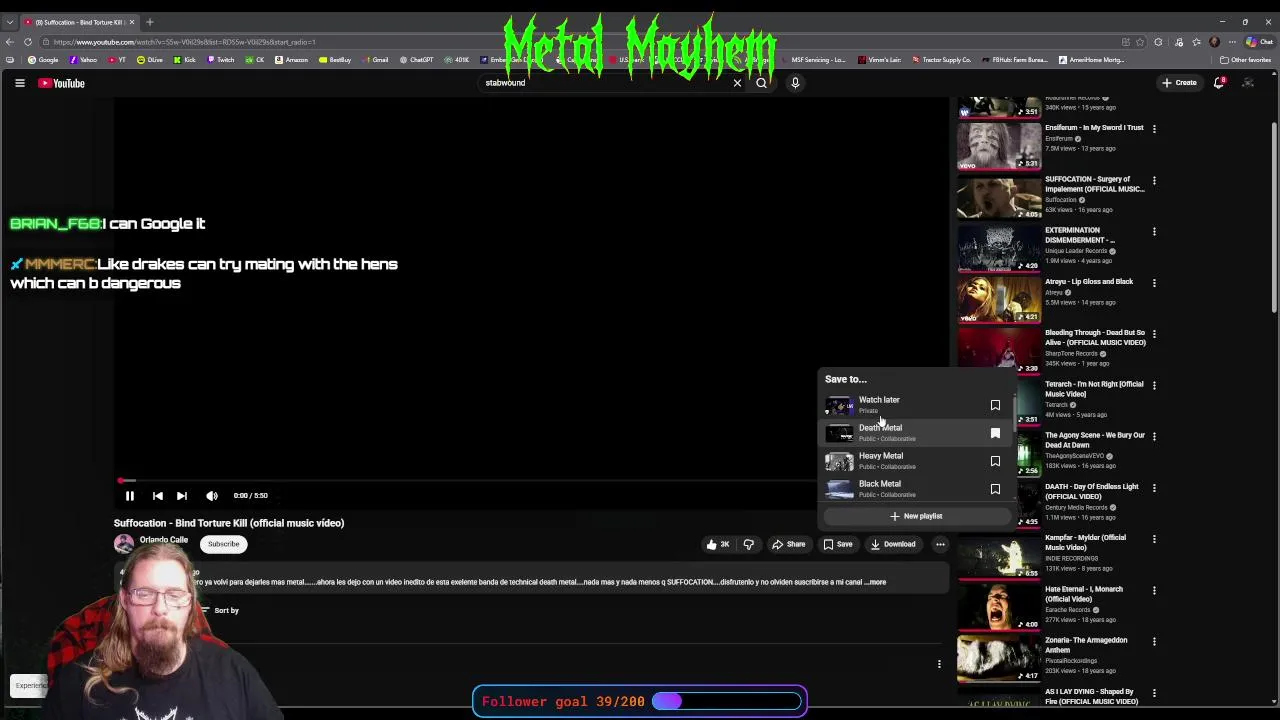Close the Suffocation browser tab

coord(130,22)
